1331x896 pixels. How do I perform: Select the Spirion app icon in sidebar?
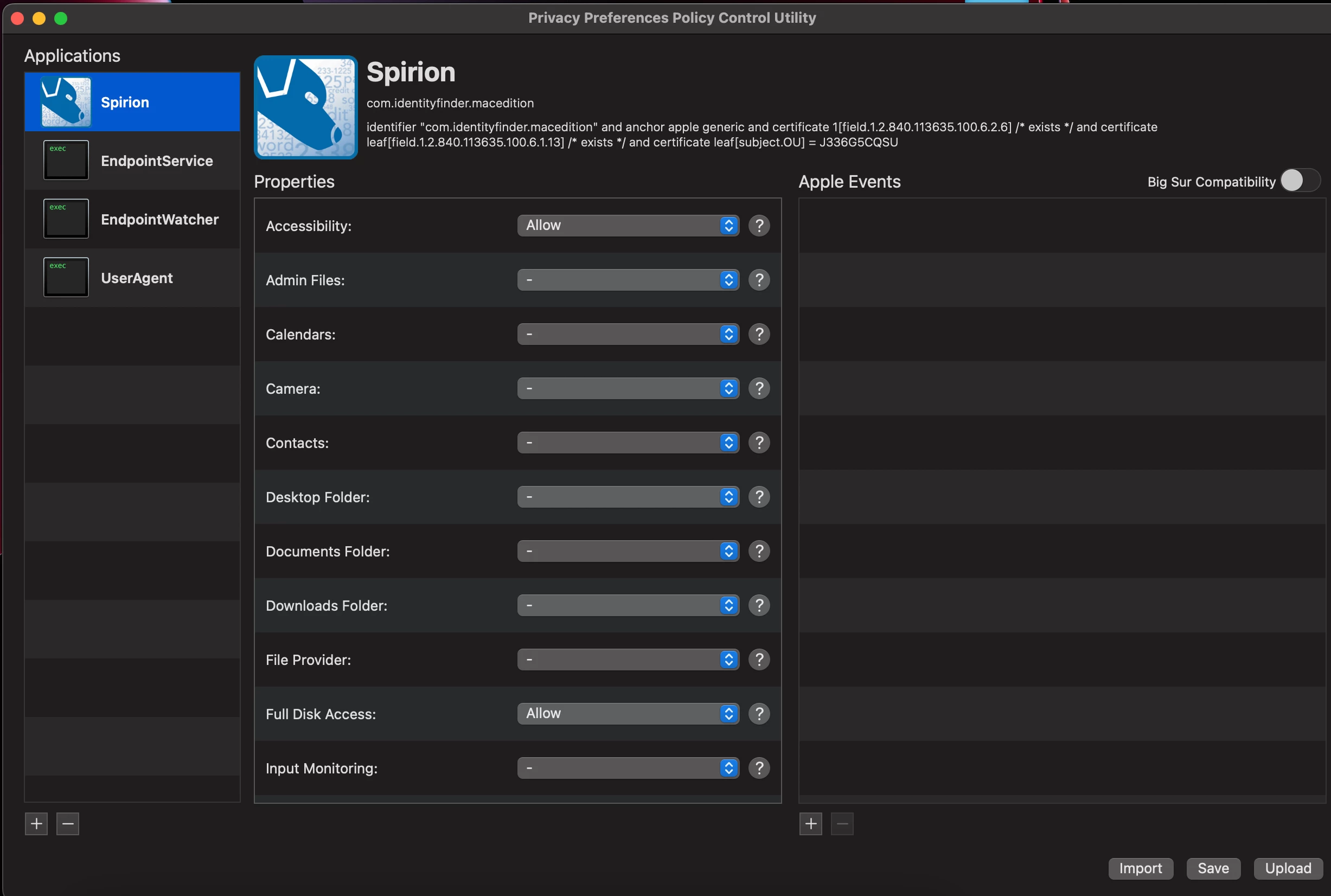point(66,102)
